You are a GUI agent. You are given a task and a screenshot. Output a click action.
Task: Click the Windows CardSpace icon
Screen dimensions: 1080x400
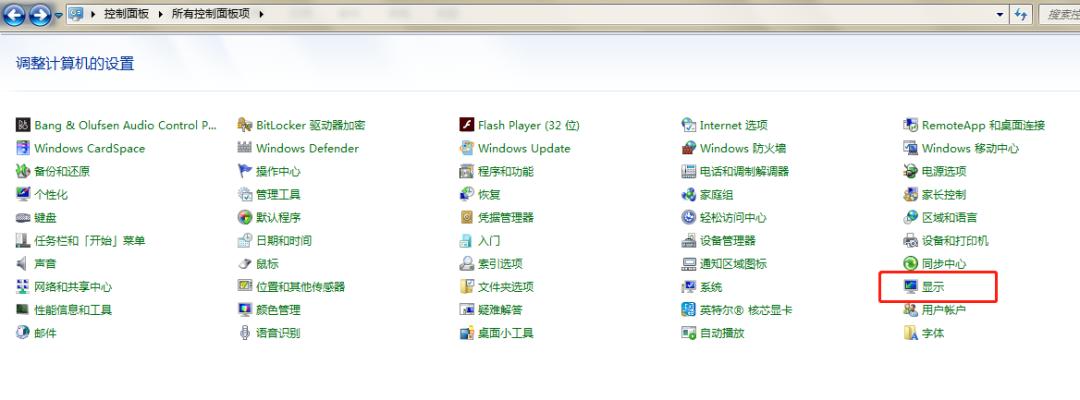23,148
